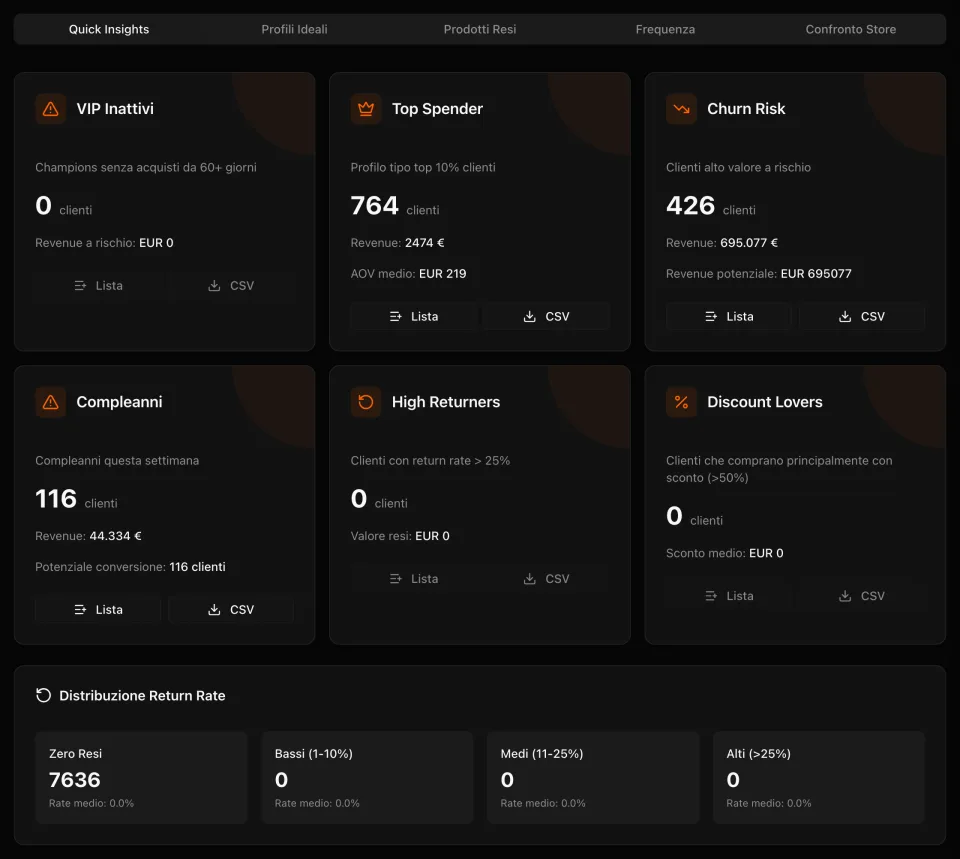Screen dimensions: 960x859
Task: Click the Compleanni count 116
Action: pos(56,499)
